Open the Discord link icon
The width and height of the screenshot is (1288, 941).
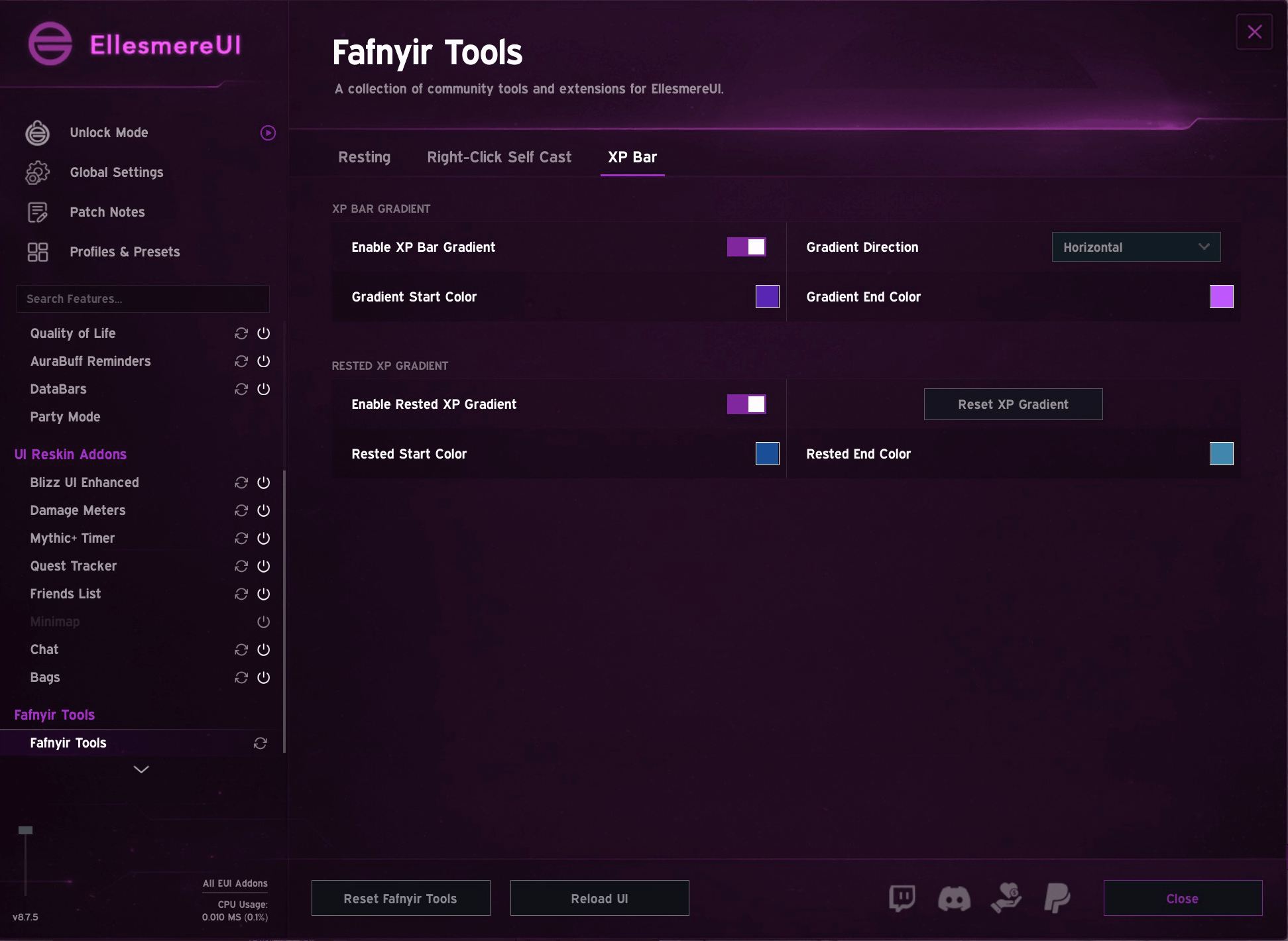[954, 899]
